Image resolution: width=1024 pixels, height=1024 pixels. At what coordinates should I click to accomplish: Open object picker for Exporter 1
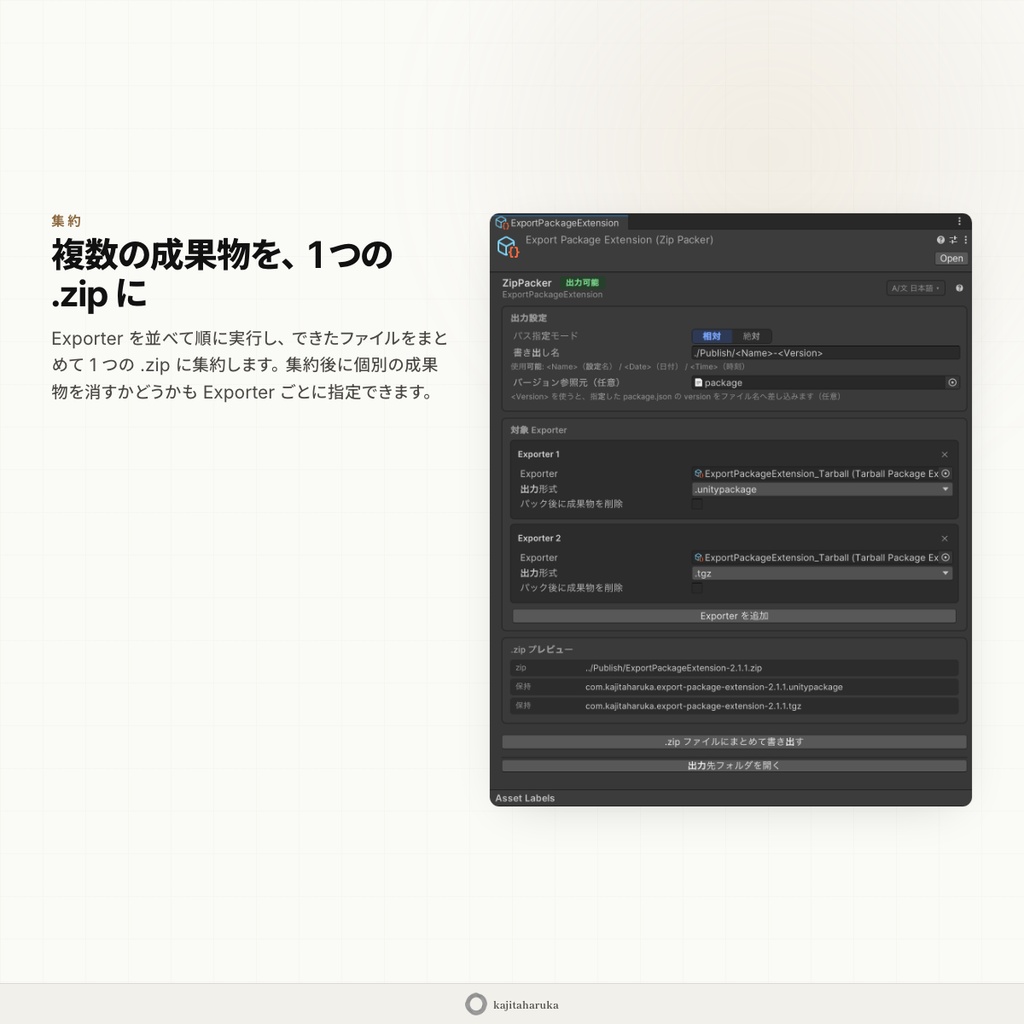click(x=945, y=473)
